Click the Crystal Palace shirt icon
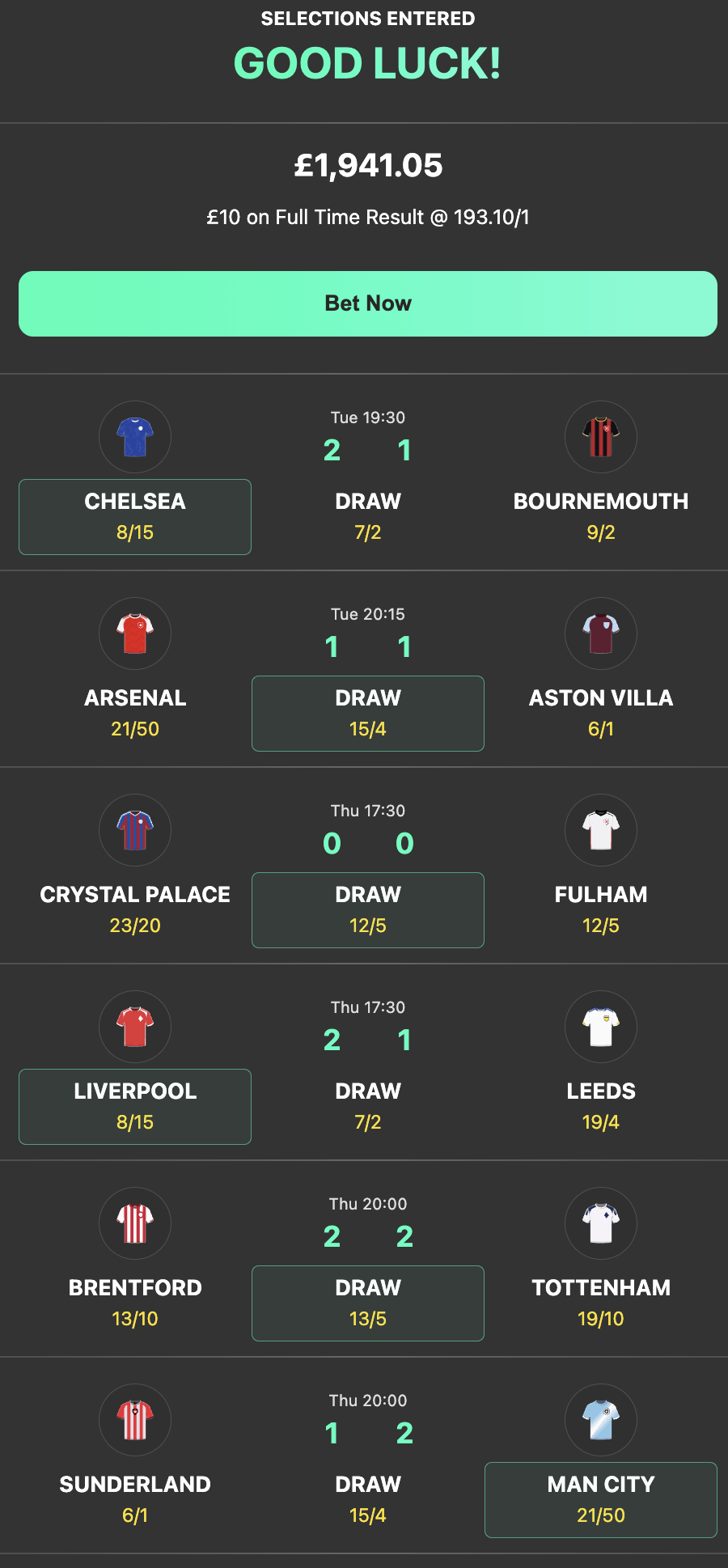The height and width of the screenshot is (1568, 728). click(134, 830)
